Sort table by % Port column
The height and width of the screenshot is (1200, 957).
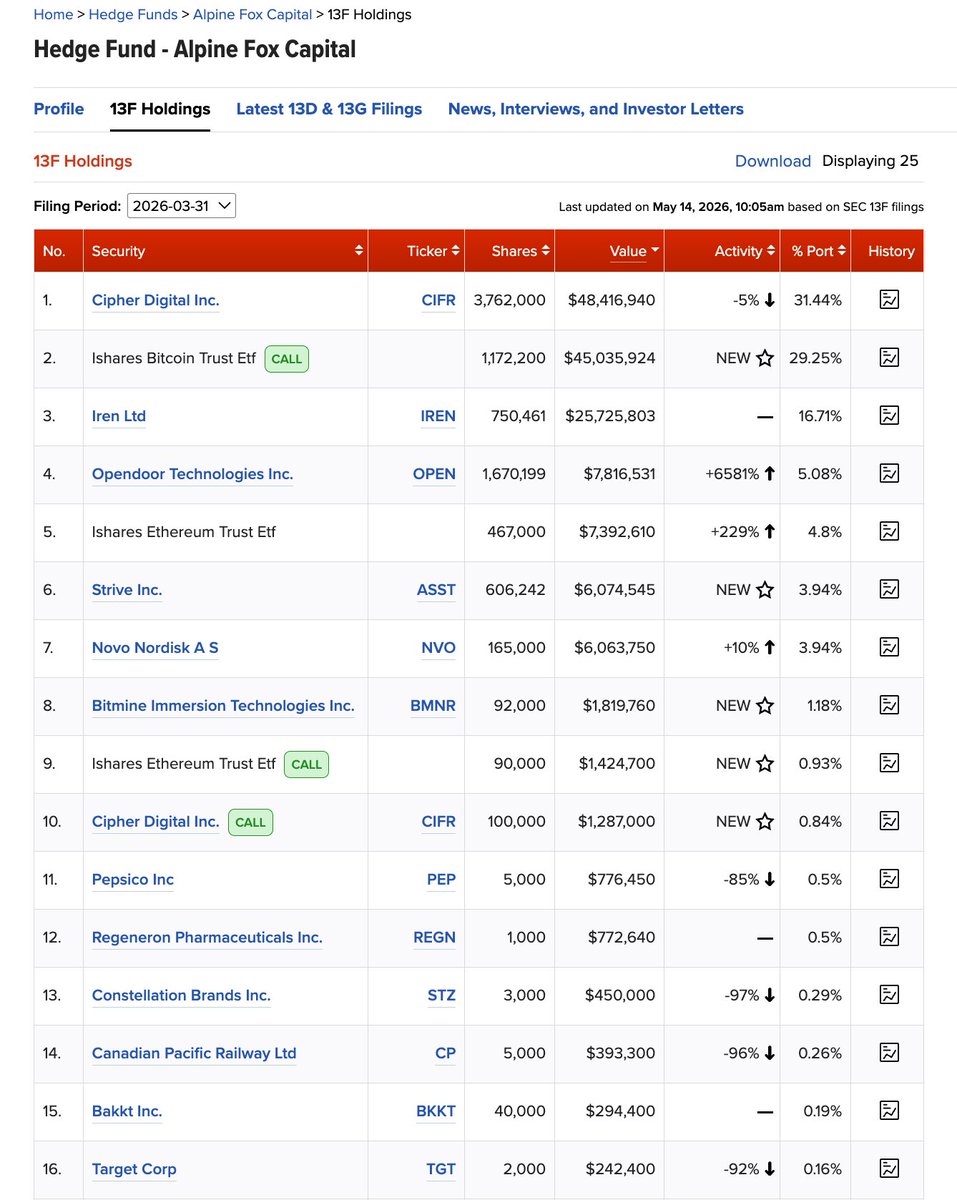[815, 251]
